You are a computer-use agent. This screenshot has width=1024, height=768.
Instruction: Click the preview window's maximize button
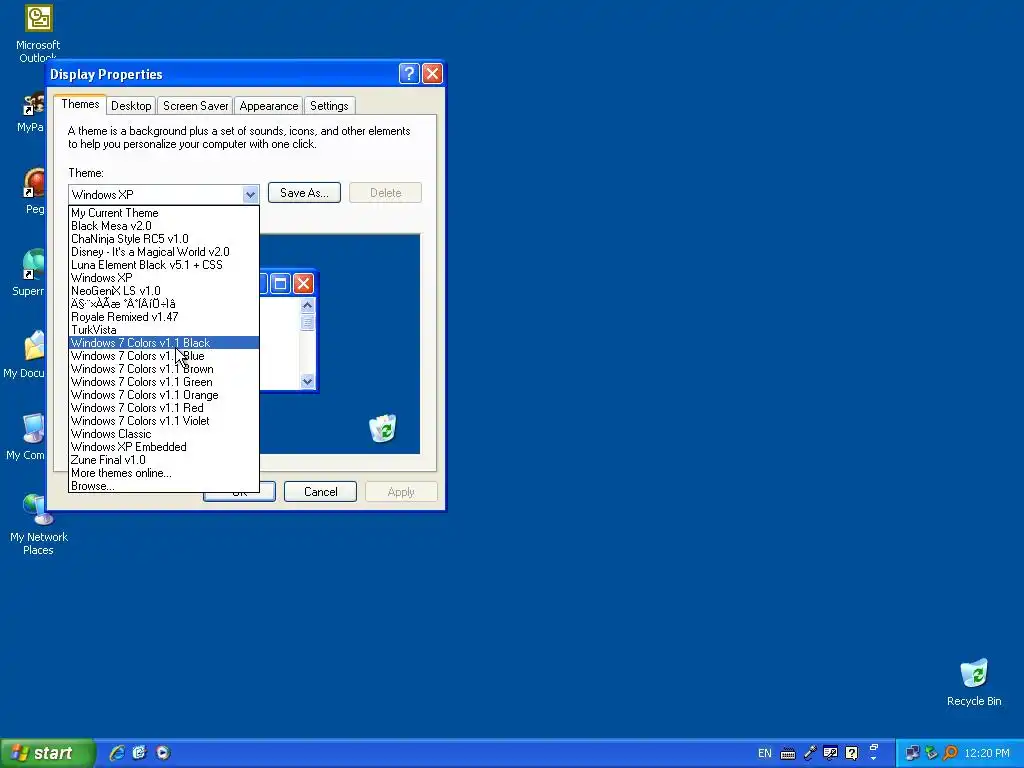[280, 283]
